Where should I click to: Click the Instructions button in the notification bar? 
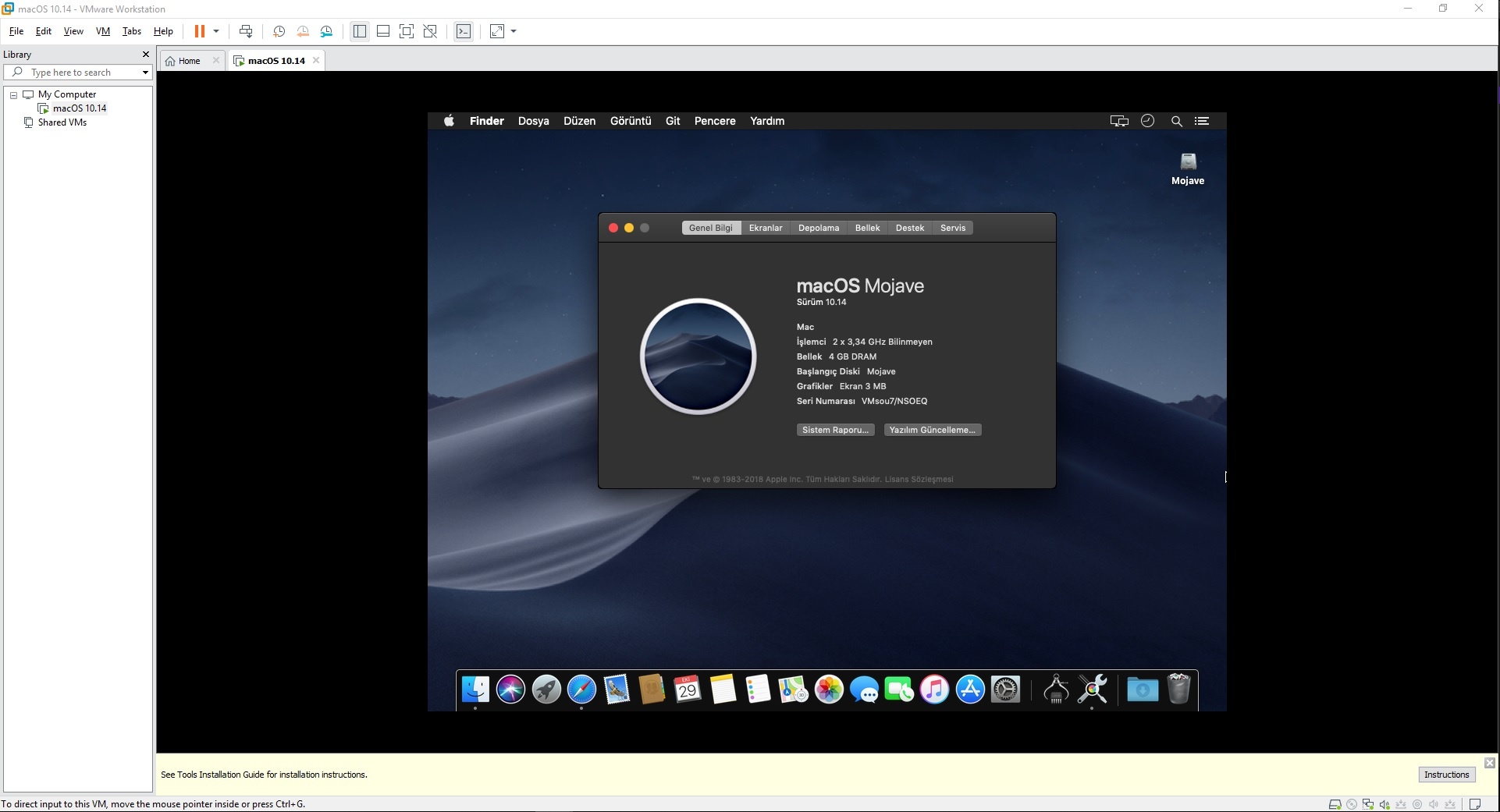1446,775
